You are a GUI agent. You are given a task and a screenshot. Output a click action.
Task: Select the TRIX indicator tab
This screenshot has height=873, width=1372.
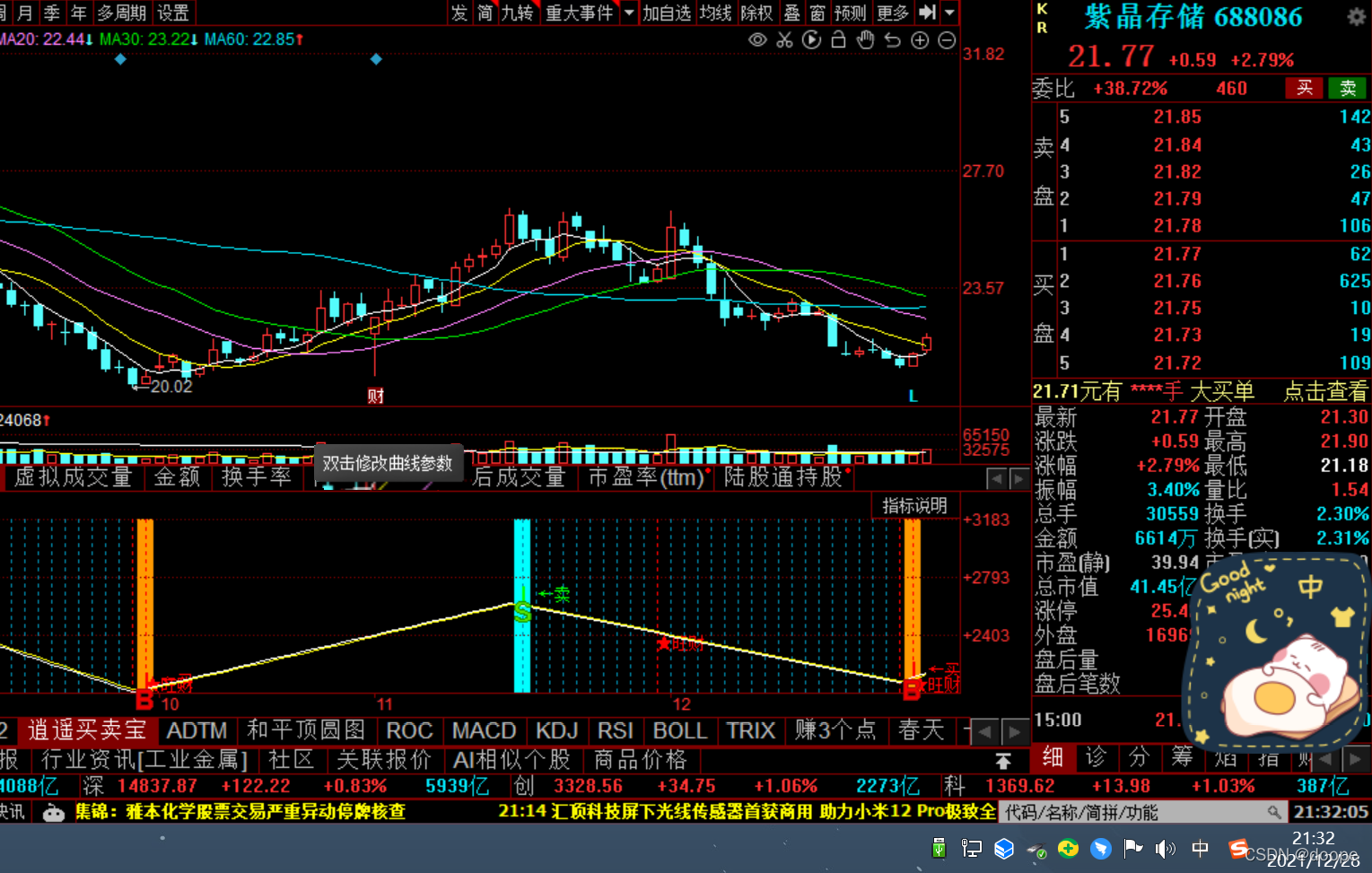coord(750,730)
